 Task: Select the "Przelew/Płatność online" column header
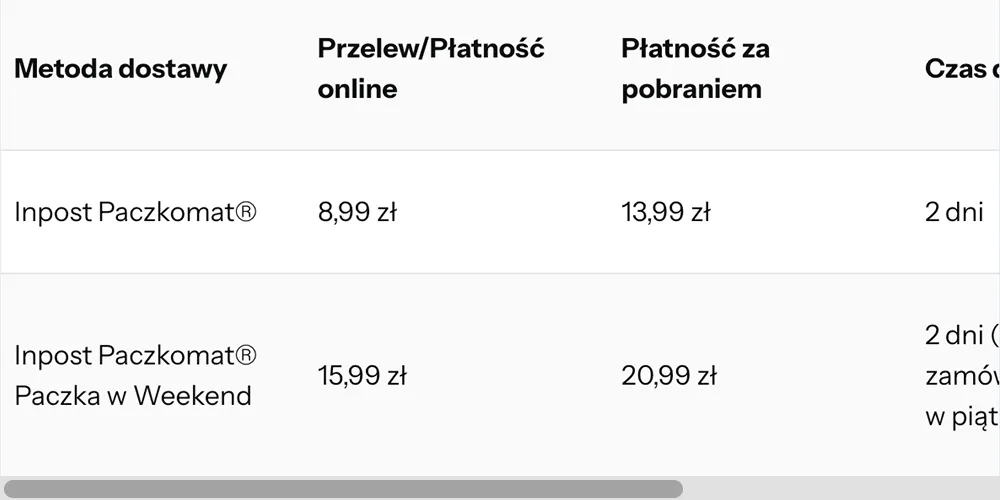tap(430, 68)
